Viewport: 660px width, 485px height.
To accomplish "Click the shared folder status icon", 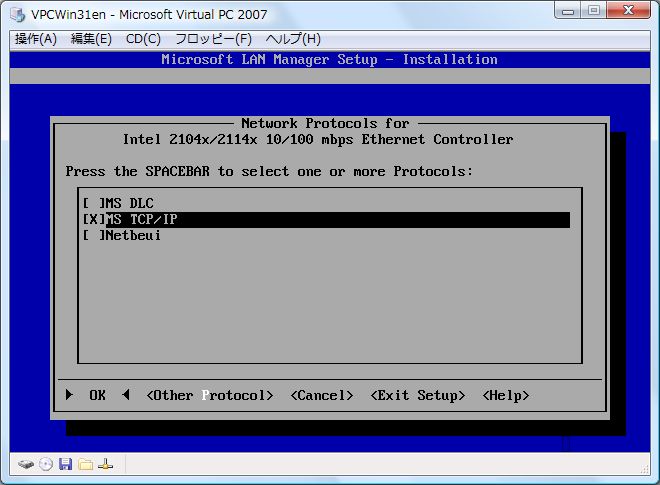I will pos(85,464).
